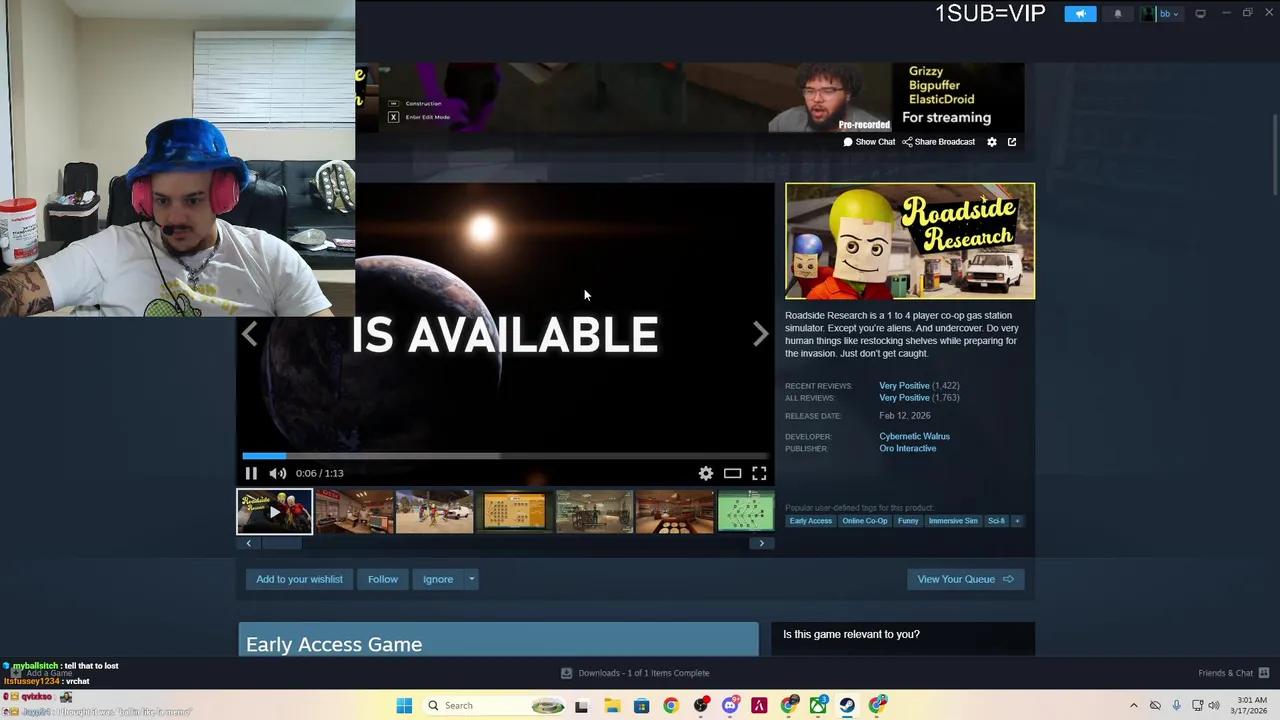The height and width of the screenshot is (720, 1280).
Task: Seek in the trailer progress bar
Action: pyautogui.click(x=505, y=456)
